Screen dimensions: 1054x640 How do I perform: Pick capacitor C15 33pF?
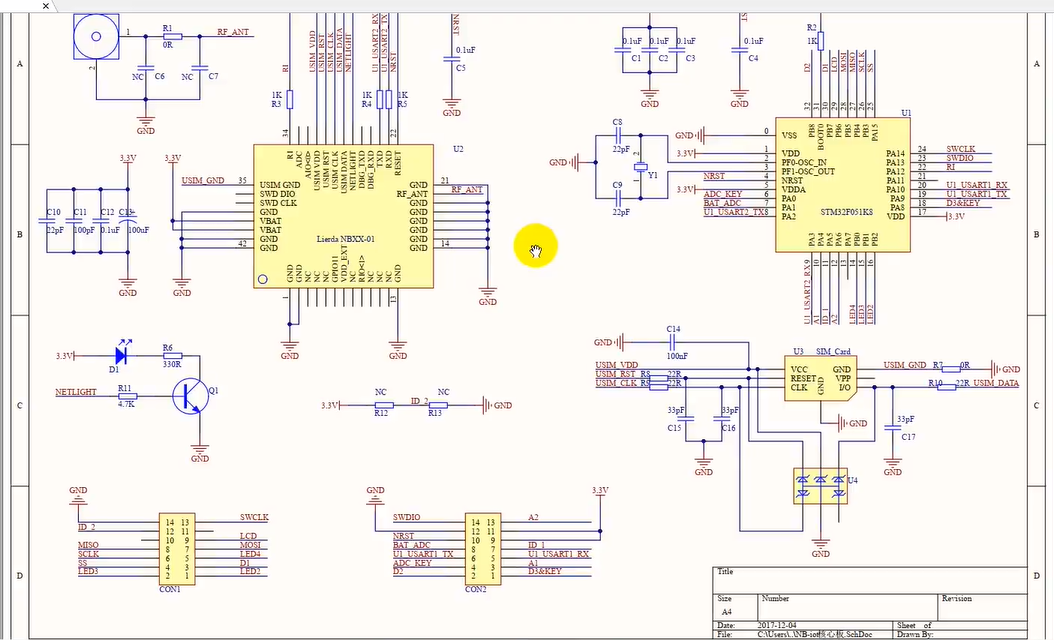(686, 418)
